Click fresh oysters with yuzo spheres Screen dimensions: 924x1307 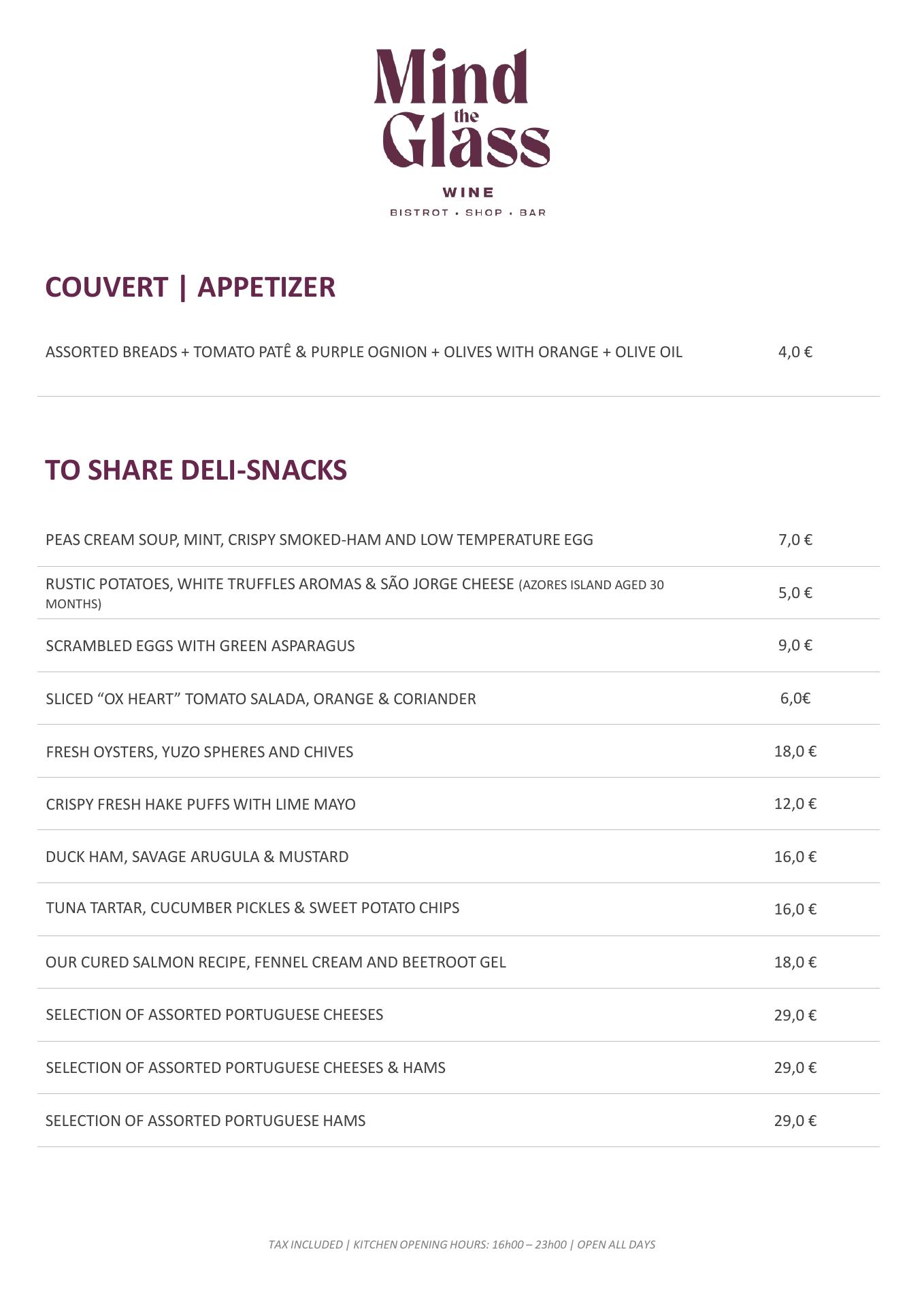199,752
